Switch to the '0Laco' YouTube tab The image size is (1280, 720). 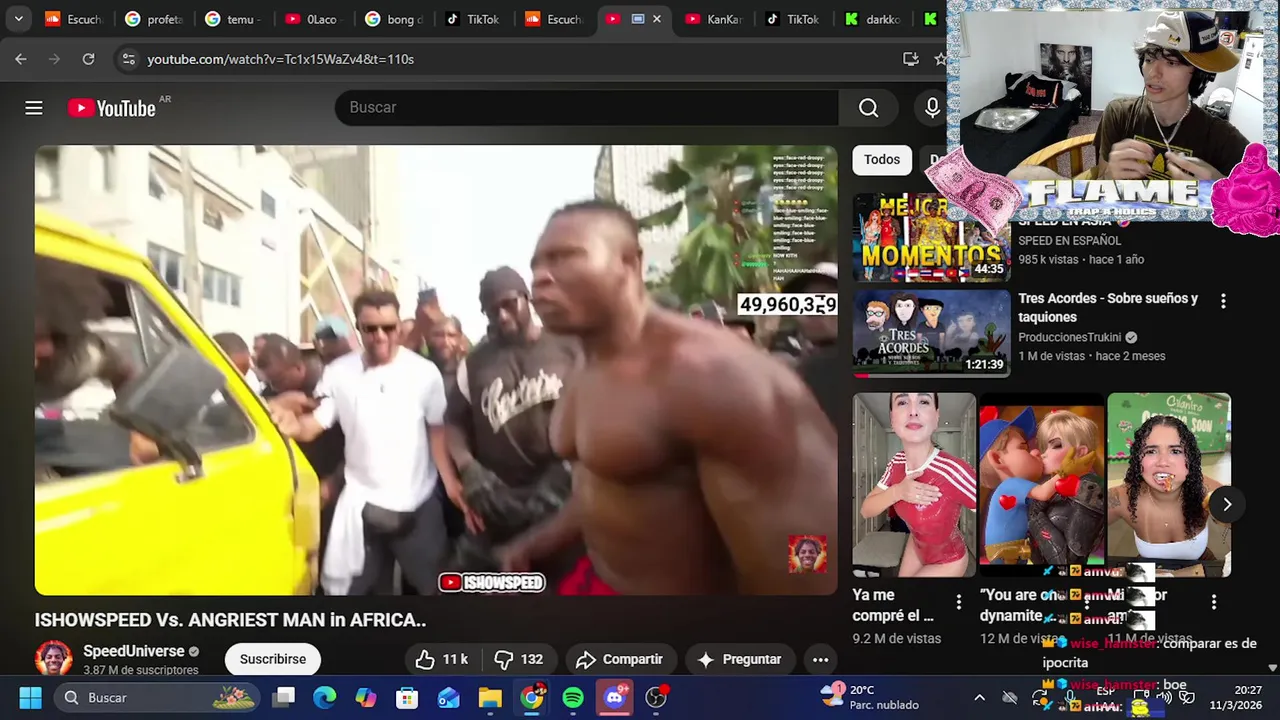pos(312,19)
